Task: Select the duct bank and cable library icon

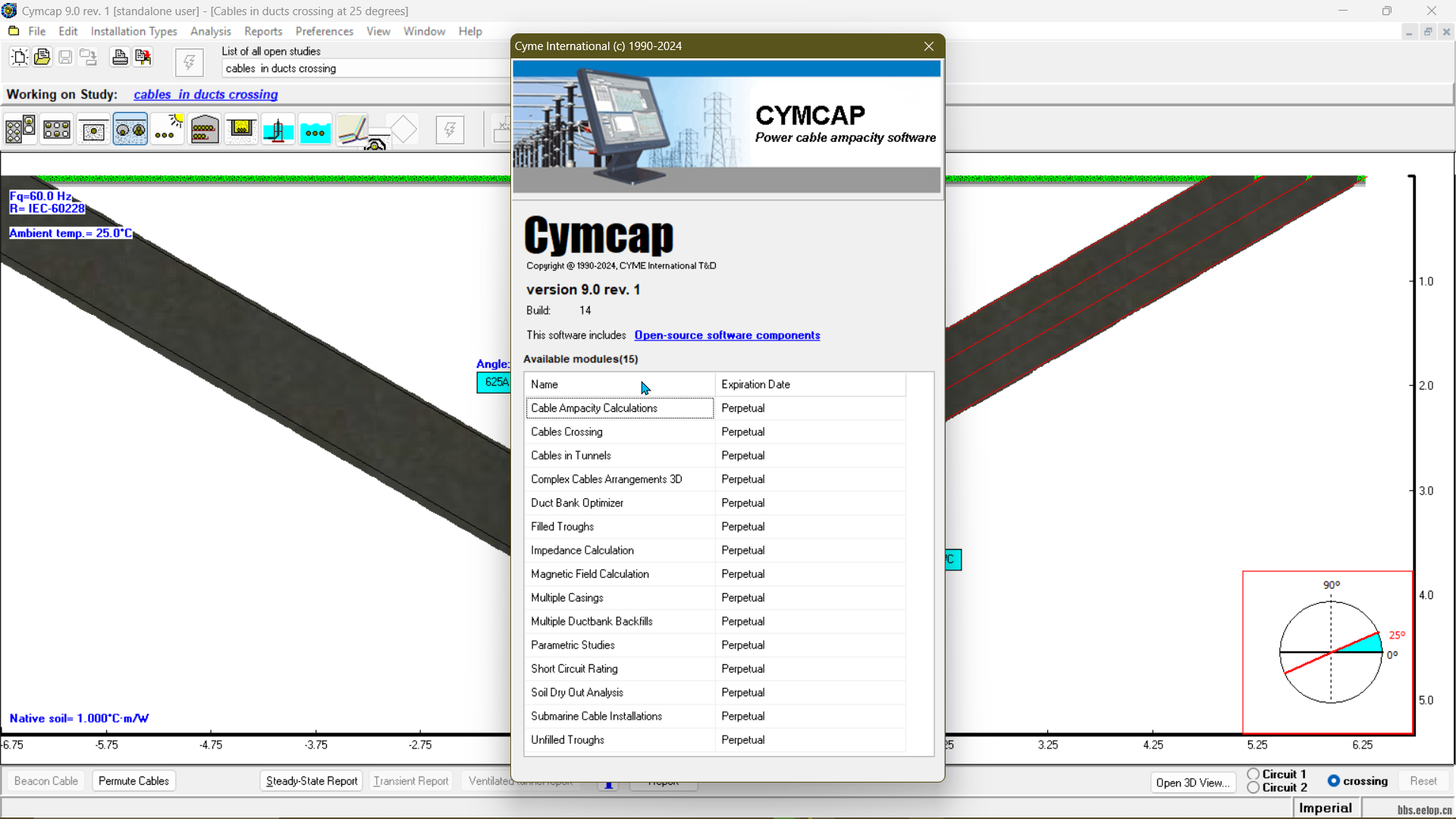Action: click(20, 130)
